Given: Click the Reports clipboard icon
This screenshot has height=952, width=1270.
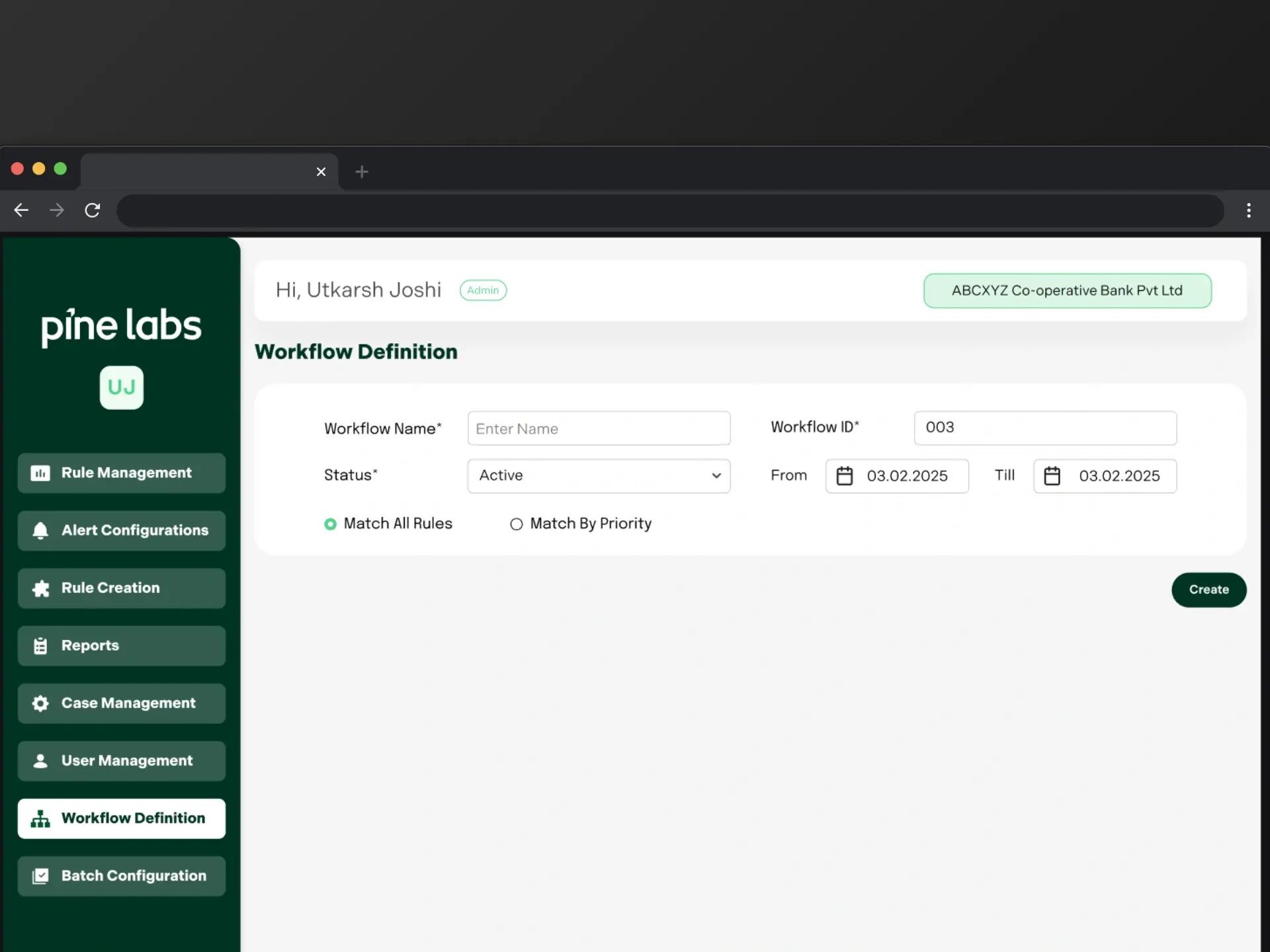Looking at the screenshot, I should tap(40, 646).
